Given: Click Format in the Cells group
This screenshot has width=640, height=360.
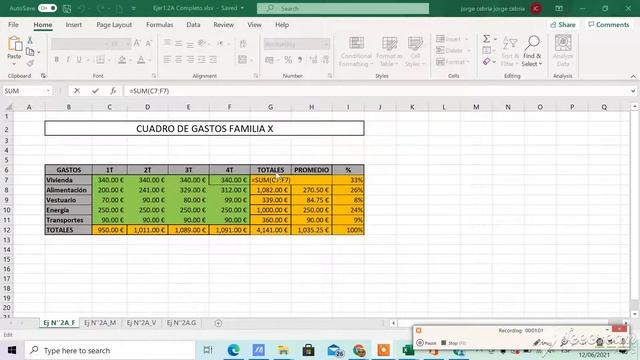Looking at the screenshot, I should click(x=453, y=62).
